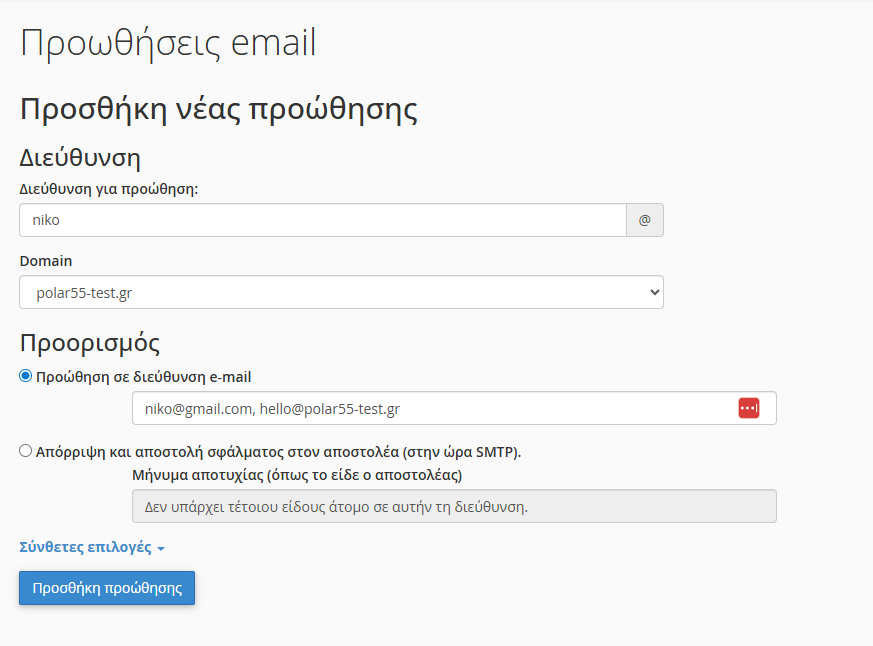Click the 'Προορισμός' section heading
Screen dimensions: 873x646
(x=90, y=343)
